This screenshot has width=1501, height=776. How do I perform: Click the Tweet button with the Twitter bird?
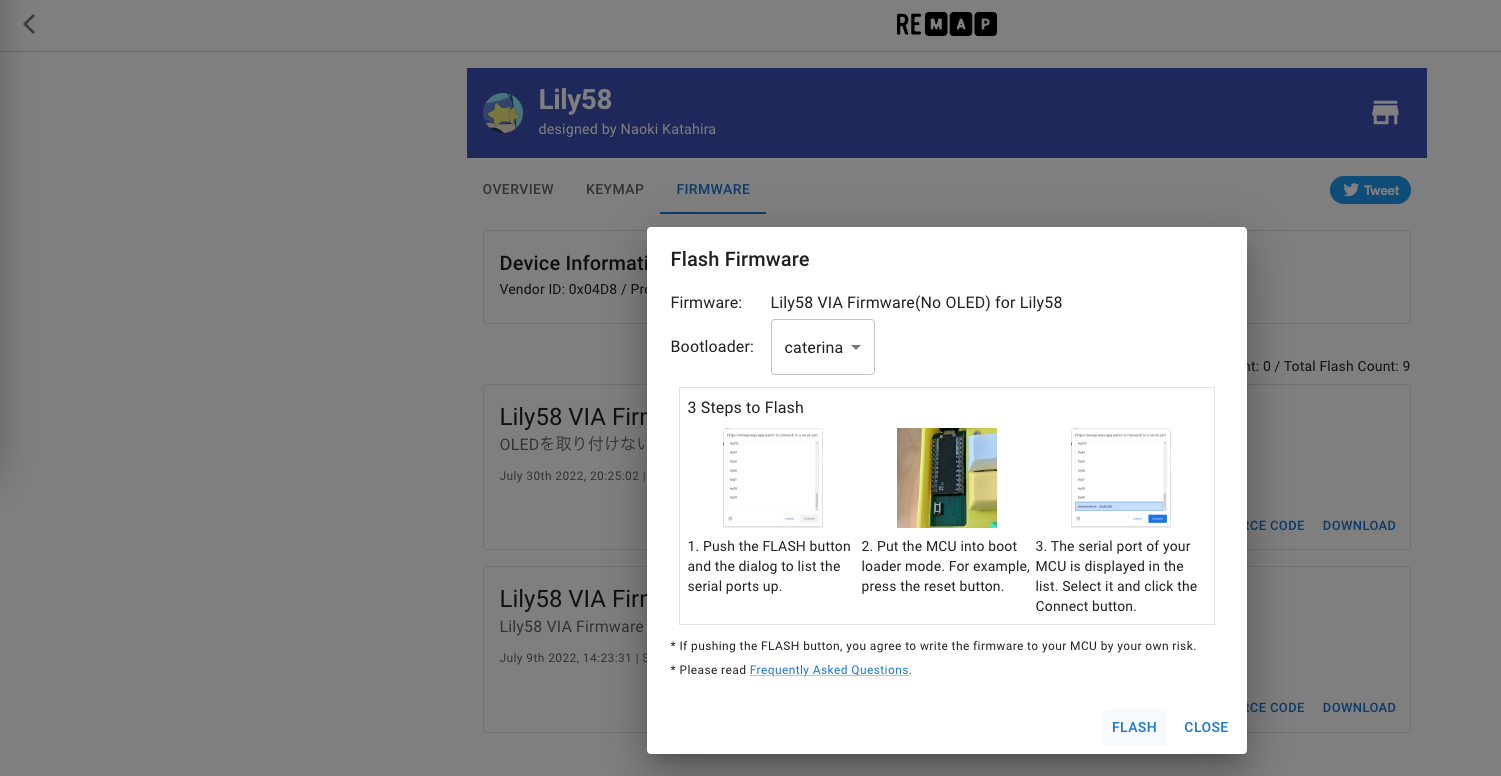(1370, 190)
